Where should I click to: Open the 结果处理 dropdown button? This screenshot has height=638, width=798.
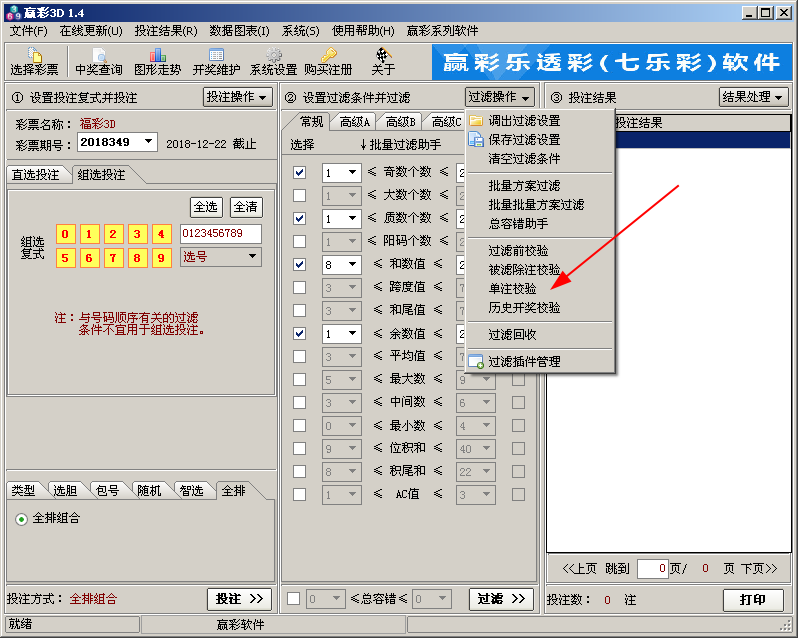pos(753,97)
